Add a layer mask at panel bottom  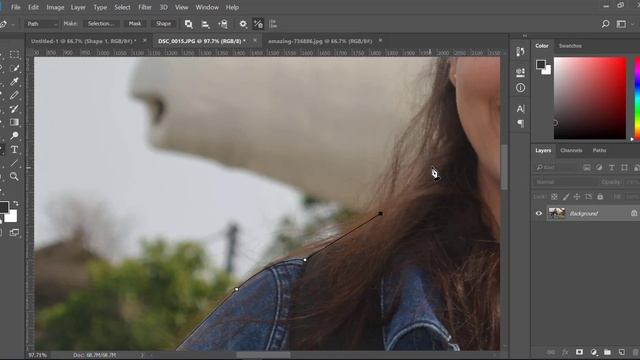click(579, 352)
